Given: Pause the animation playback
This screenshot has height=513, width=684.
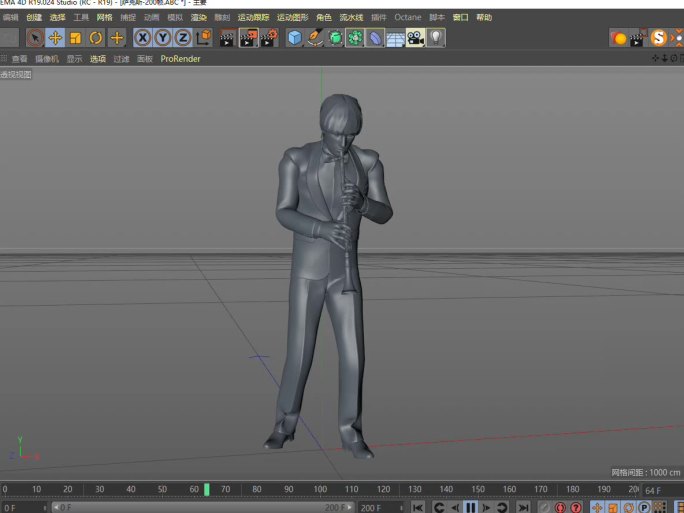Looking at the screenshot, I should [470, 507].
